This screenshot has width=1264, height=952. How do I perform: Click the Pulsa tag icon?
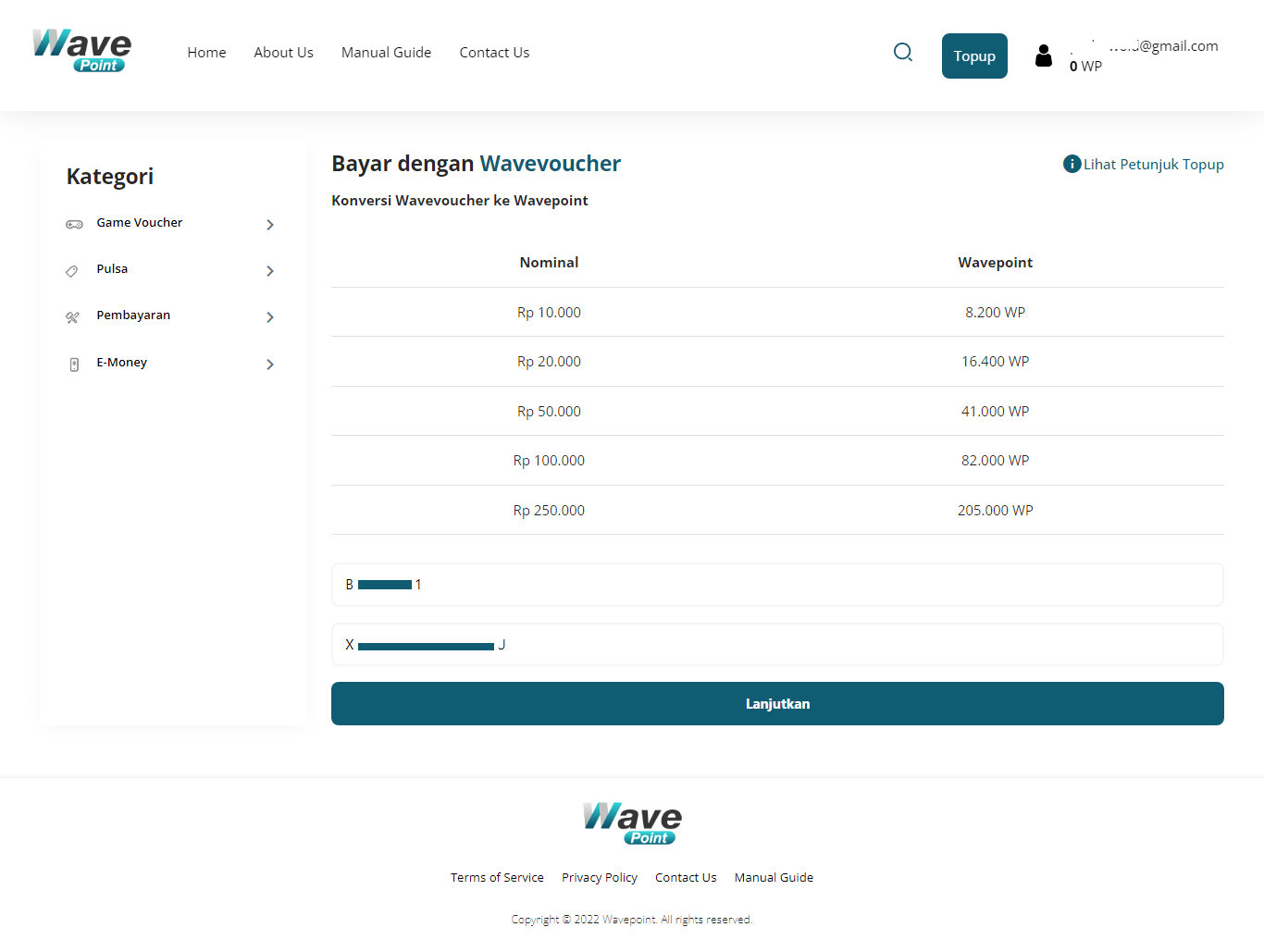pyautogui.click(x=72, y=271)
